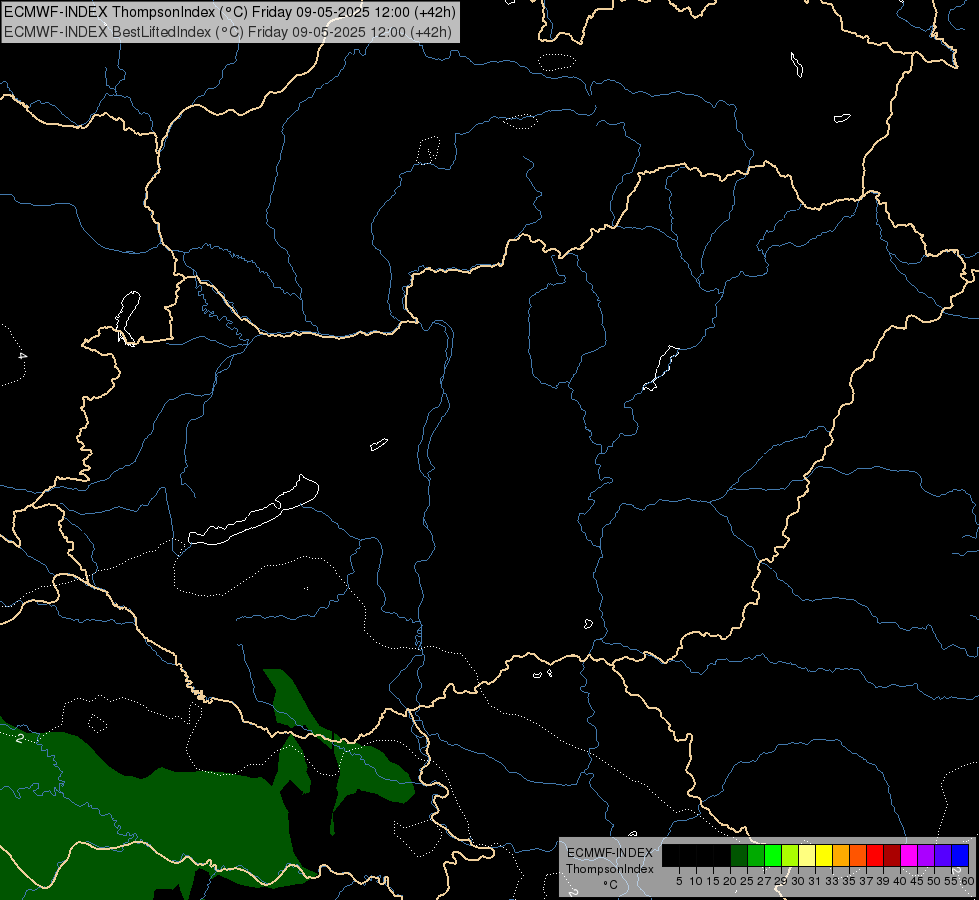979x900 pixels.
Task: Click the BestLiftedIndex title line at top
Action: [x=228, y=32]
